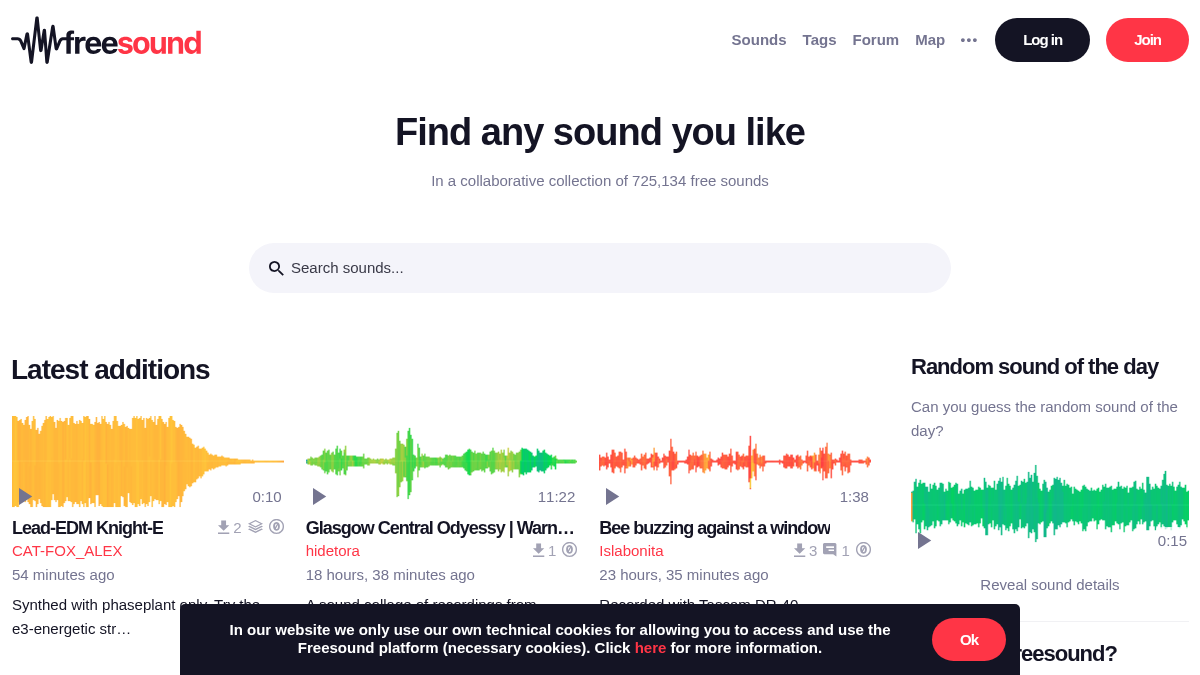The width and height of the screenshot is (1200, 675).
Task: Play the random sound of the day
Action: click(x=924, y=541)
